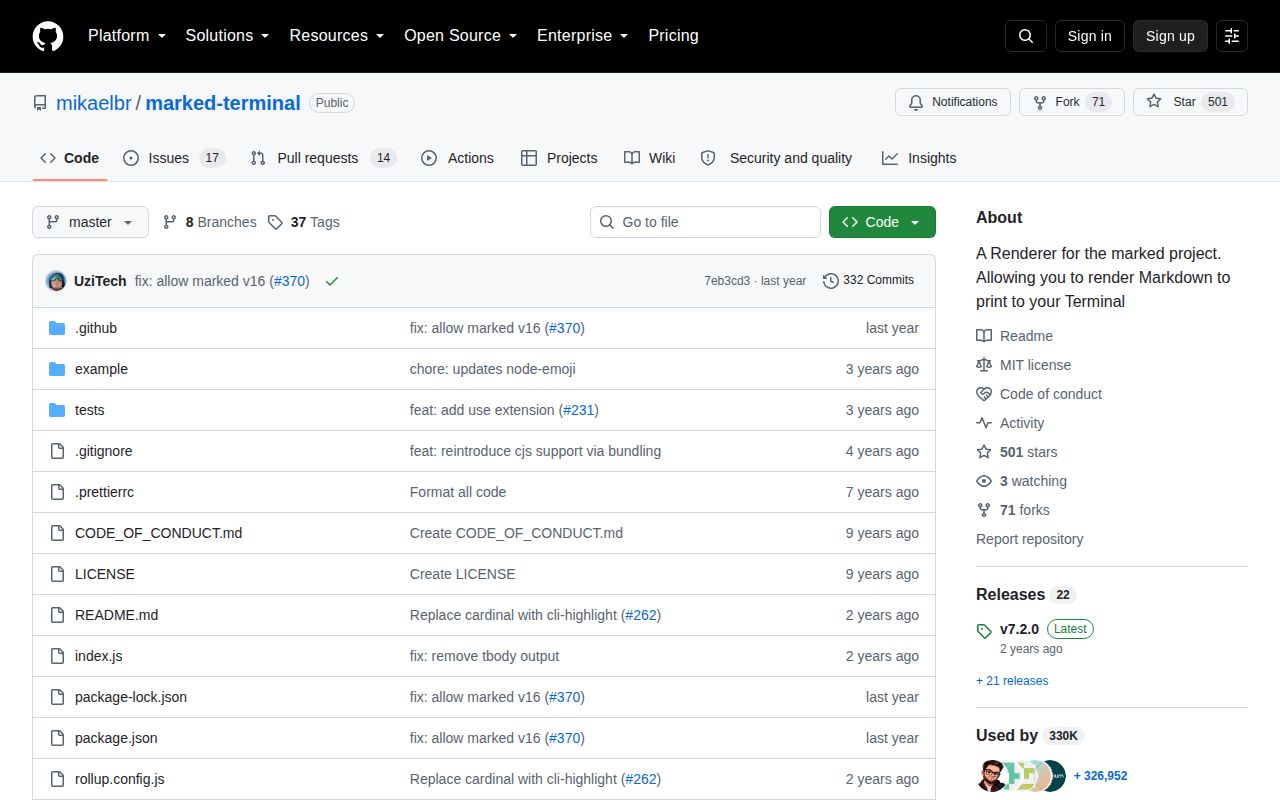Viewport: 1280px width, 800px height.
Task: Click the eye icon beside 3 watching
Action: 984,481
